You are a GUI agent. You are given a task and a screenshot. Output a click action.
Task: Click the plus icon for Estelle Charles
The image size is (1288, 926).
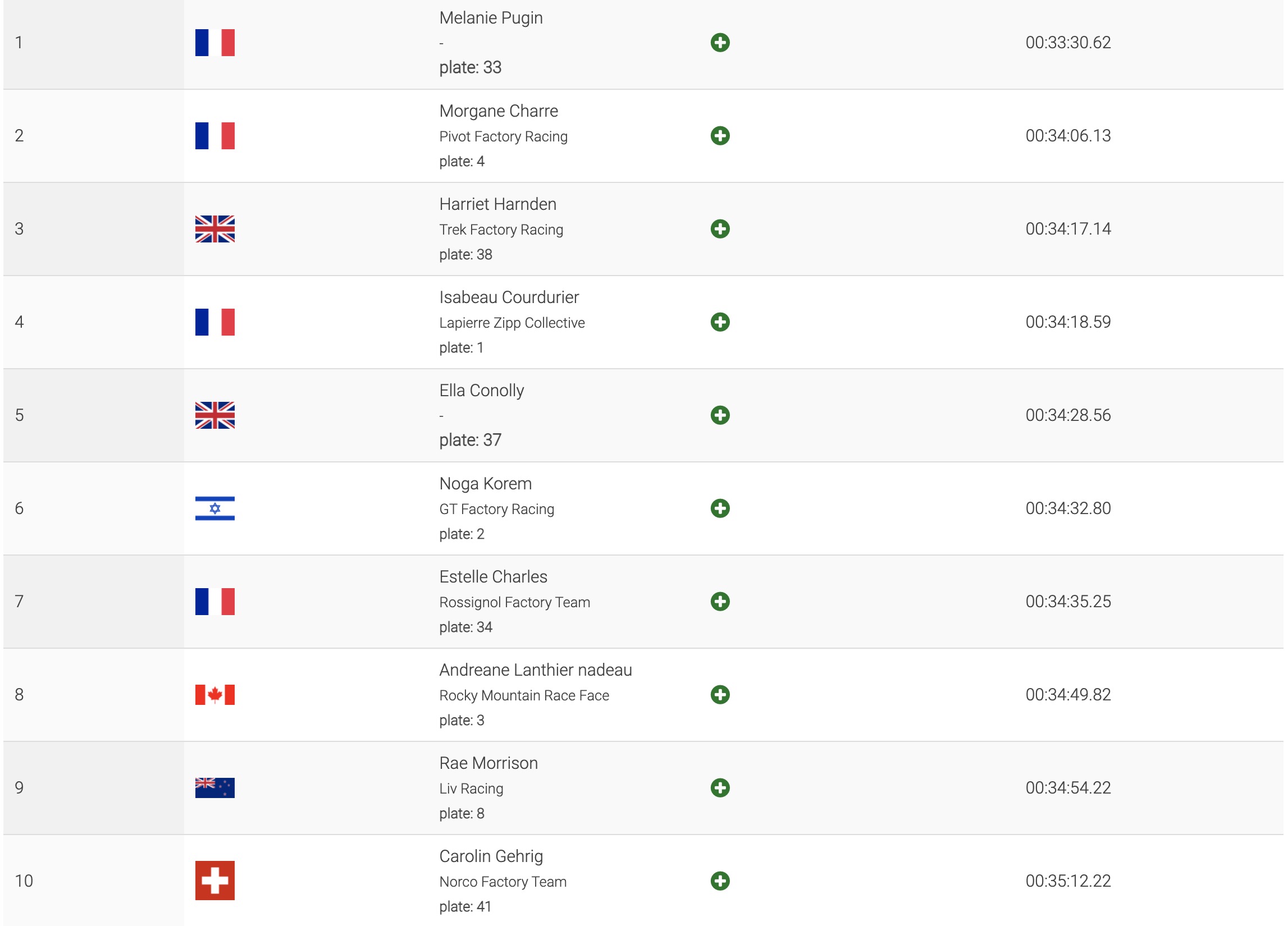(720, 601)
